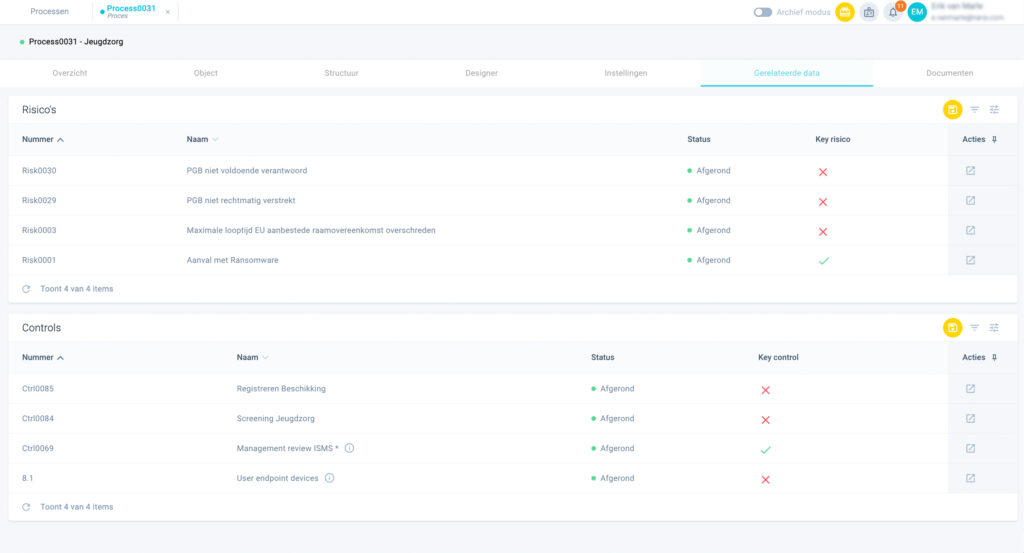
Task: Refresh the Risico's list with reload icon
Action: 26,289
